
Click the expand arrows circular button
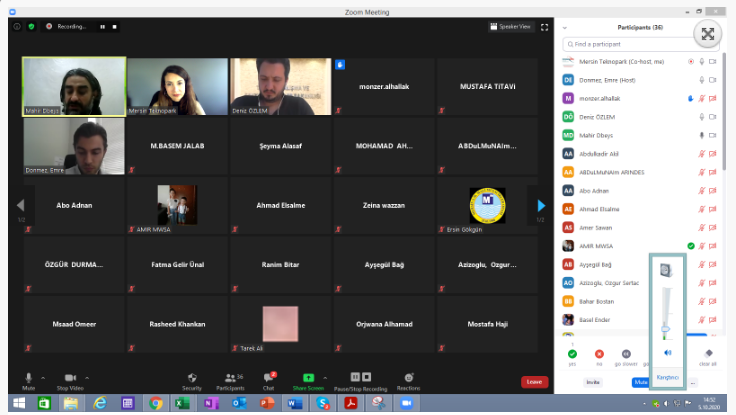(708, 34)
